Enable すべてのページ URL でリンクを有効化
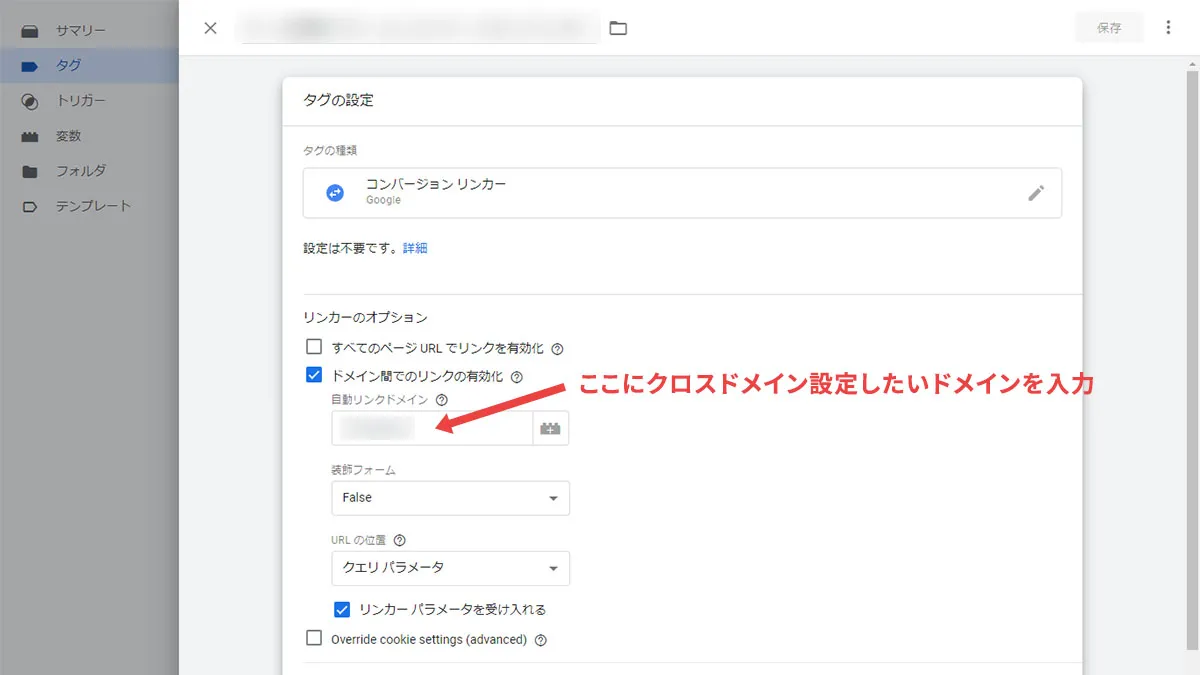This screenshot has width=1200, height=675. coord(313,347)
